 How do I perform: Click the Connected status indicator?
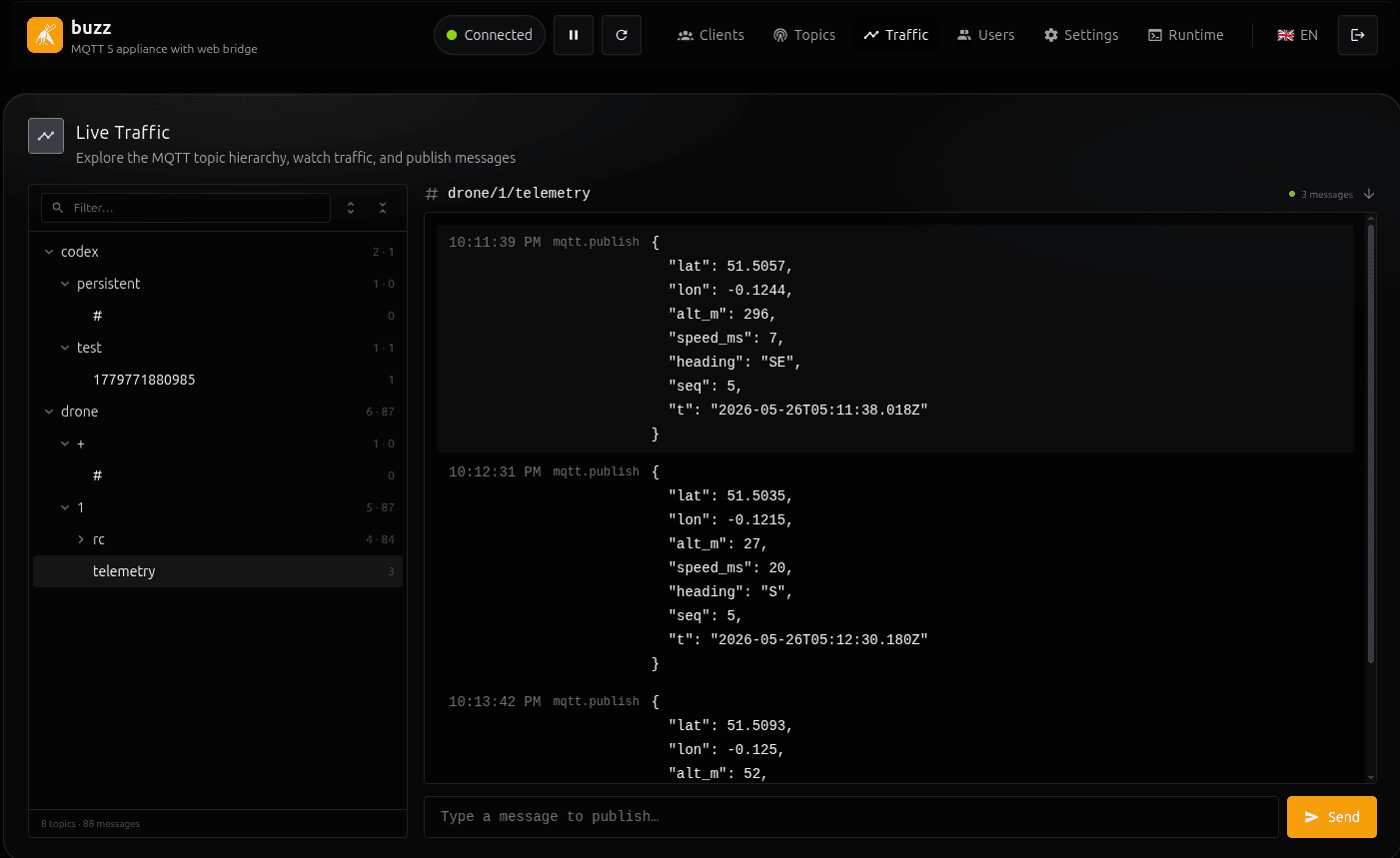pos(490,35)
